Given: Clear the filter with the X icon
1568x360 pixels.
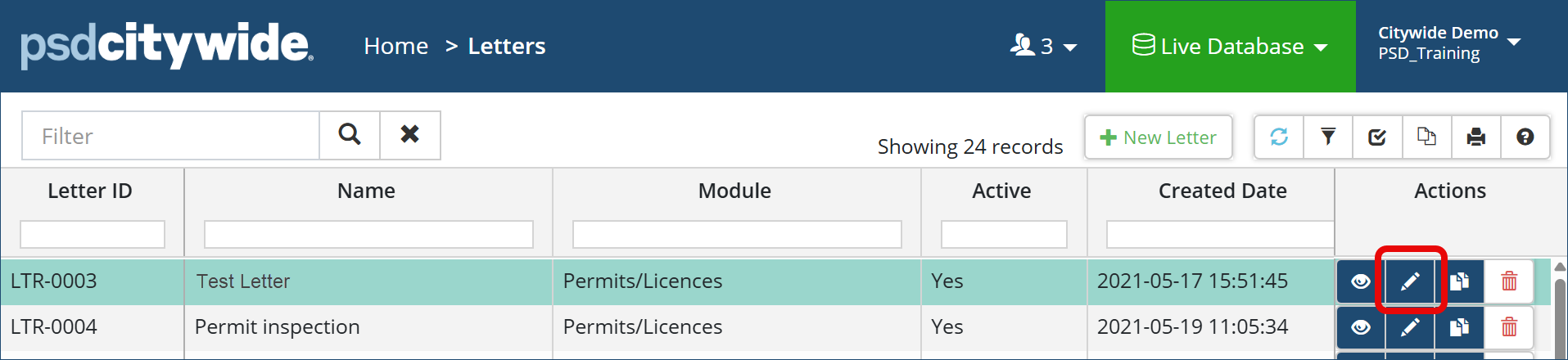Looking at the screenshot, I should click(x=409, y=135).
